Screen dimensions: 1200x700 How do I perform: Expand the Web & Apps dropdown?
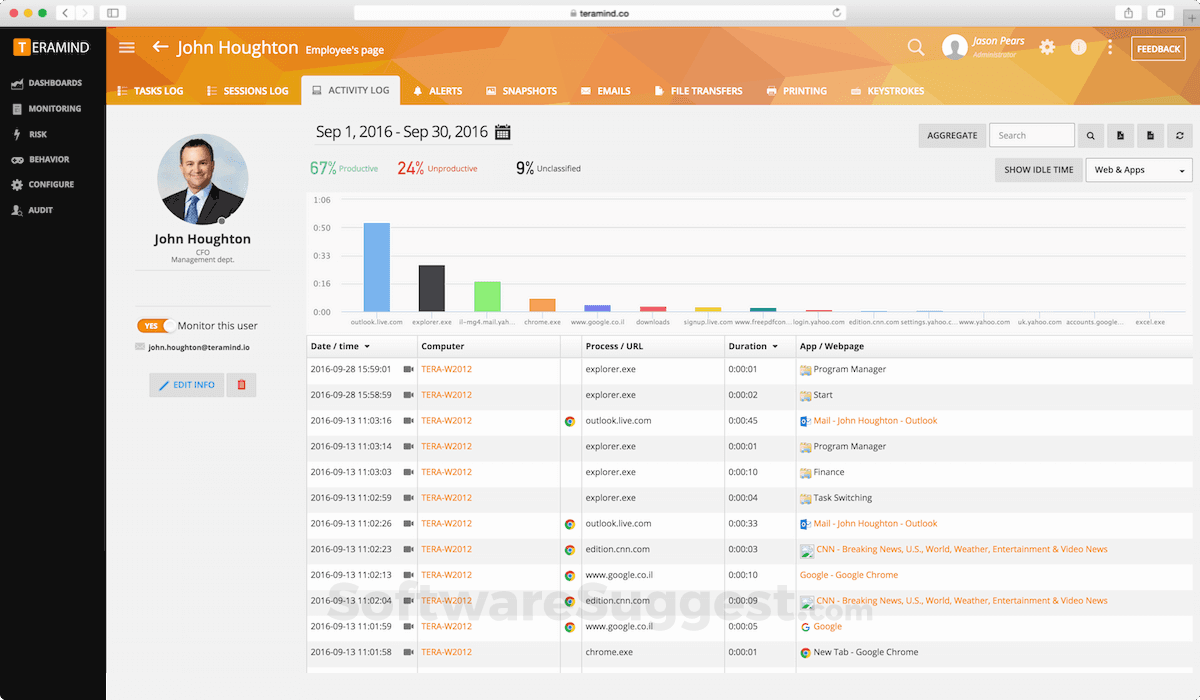pos(1139,170)
